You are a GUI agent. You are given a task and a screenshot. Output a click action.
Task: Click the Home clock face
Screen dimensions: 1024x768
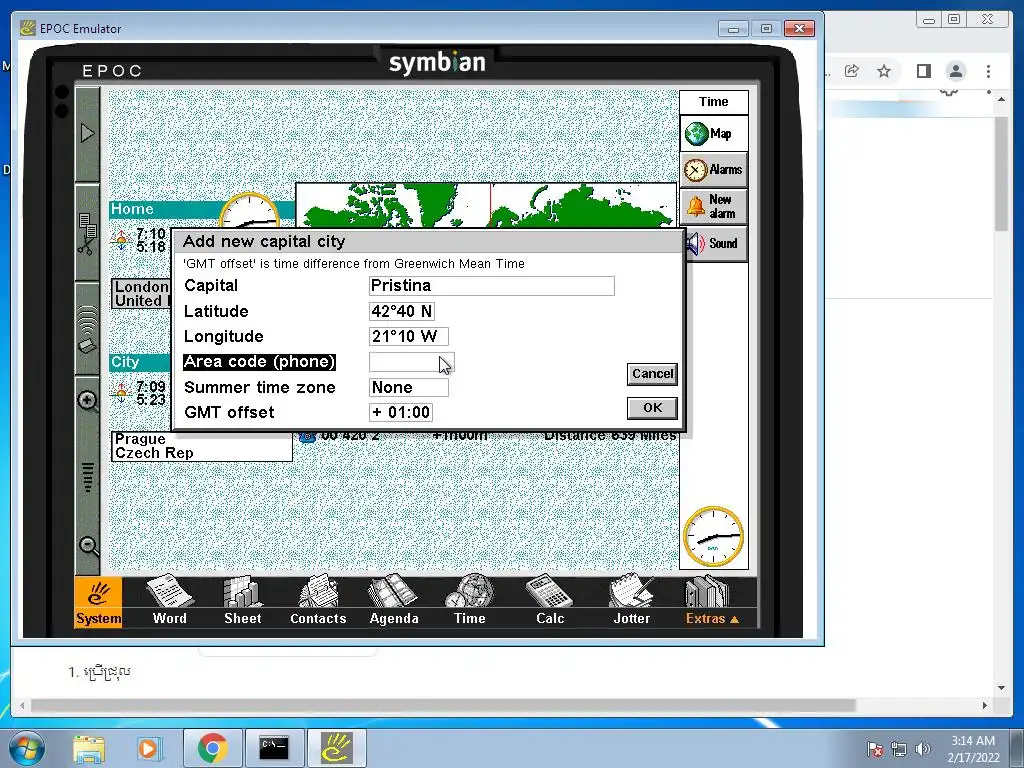(x=249, y=210)
